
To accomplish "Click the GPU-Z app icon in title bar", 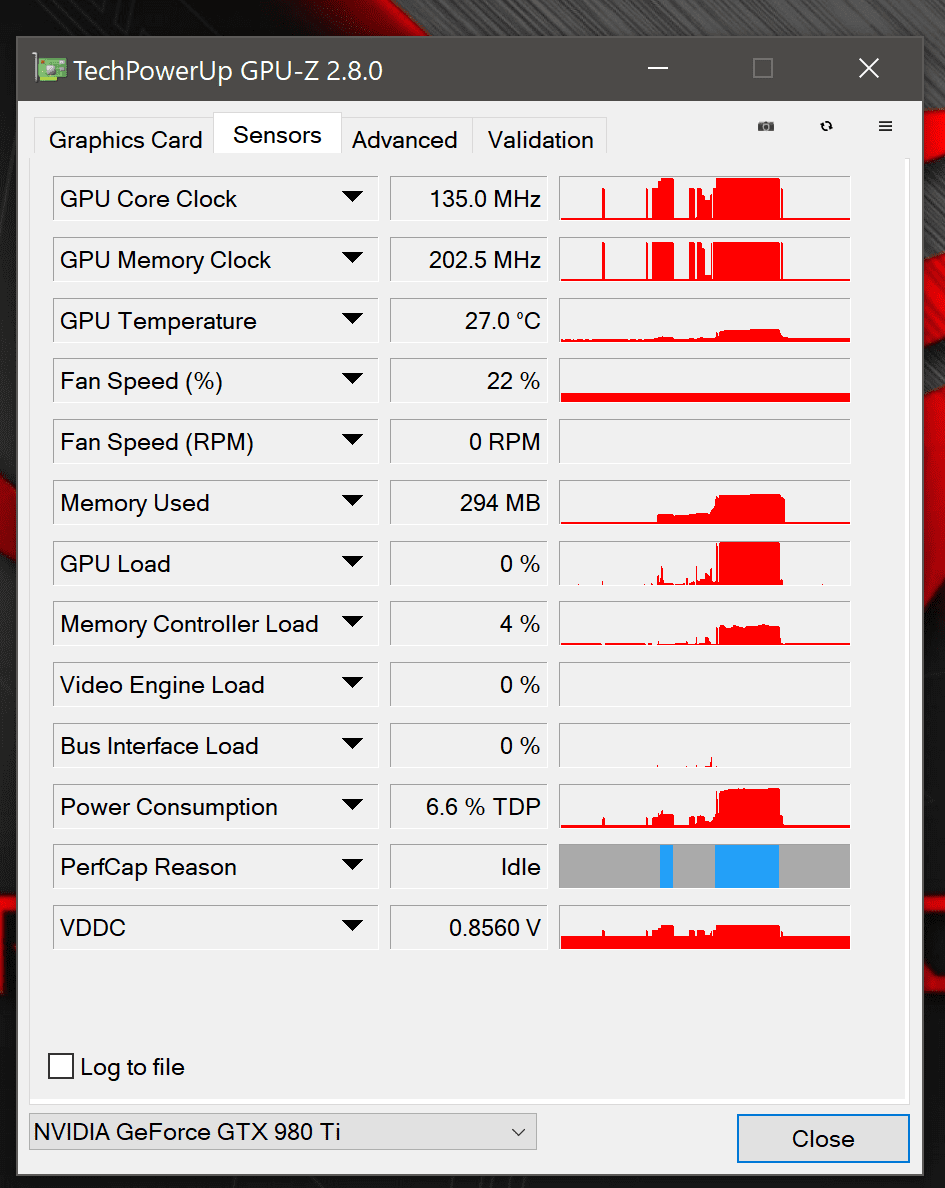I will [50, 69].
